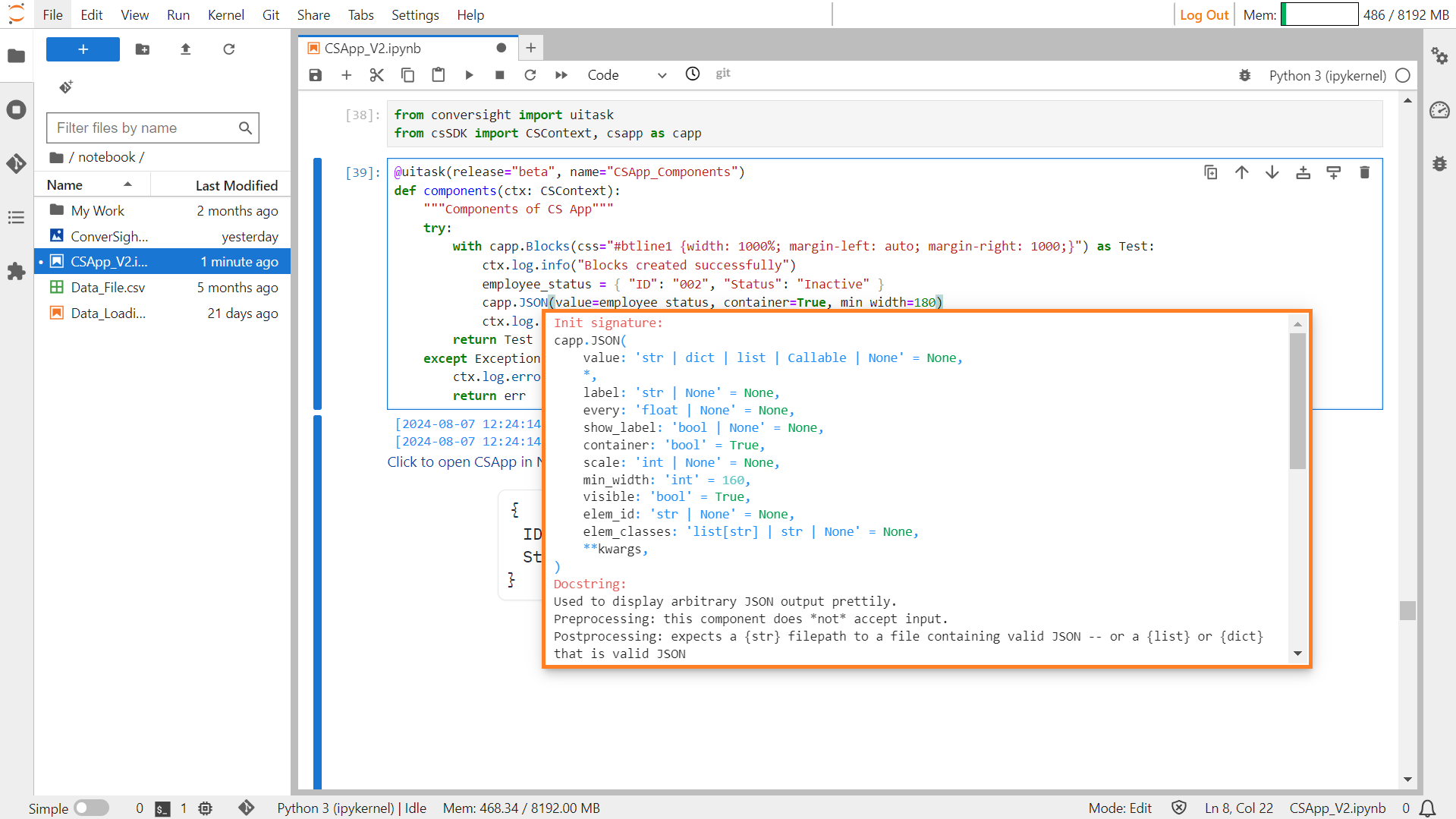Focus the Filter files by name field
This screenshot has width=1456, height=819.
point(153,128)
